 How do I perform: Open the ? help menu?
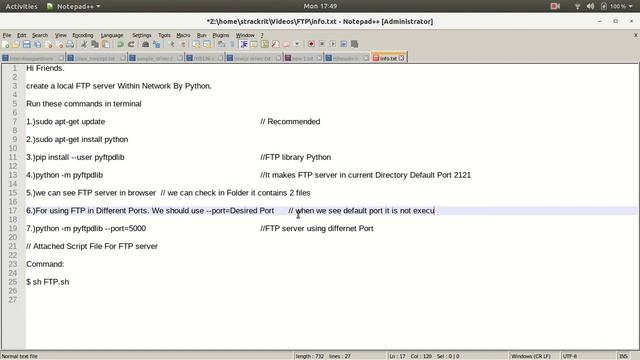(262, 36)
